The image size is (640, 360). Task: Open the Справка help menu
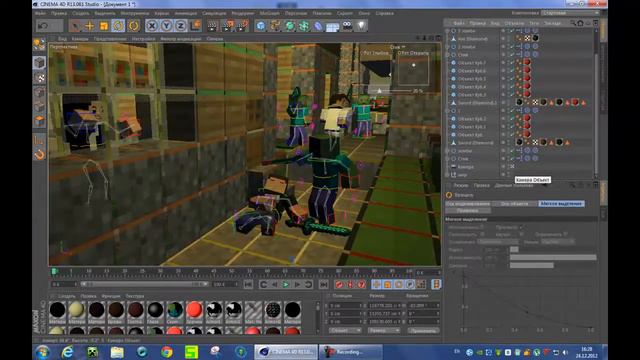[x=384, y=13]
